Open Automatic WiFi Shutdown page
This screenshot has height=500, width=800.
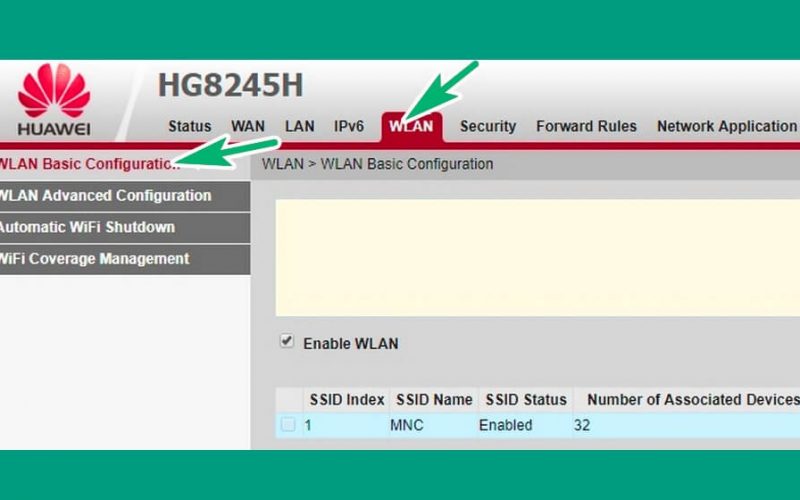coord(125,228)
